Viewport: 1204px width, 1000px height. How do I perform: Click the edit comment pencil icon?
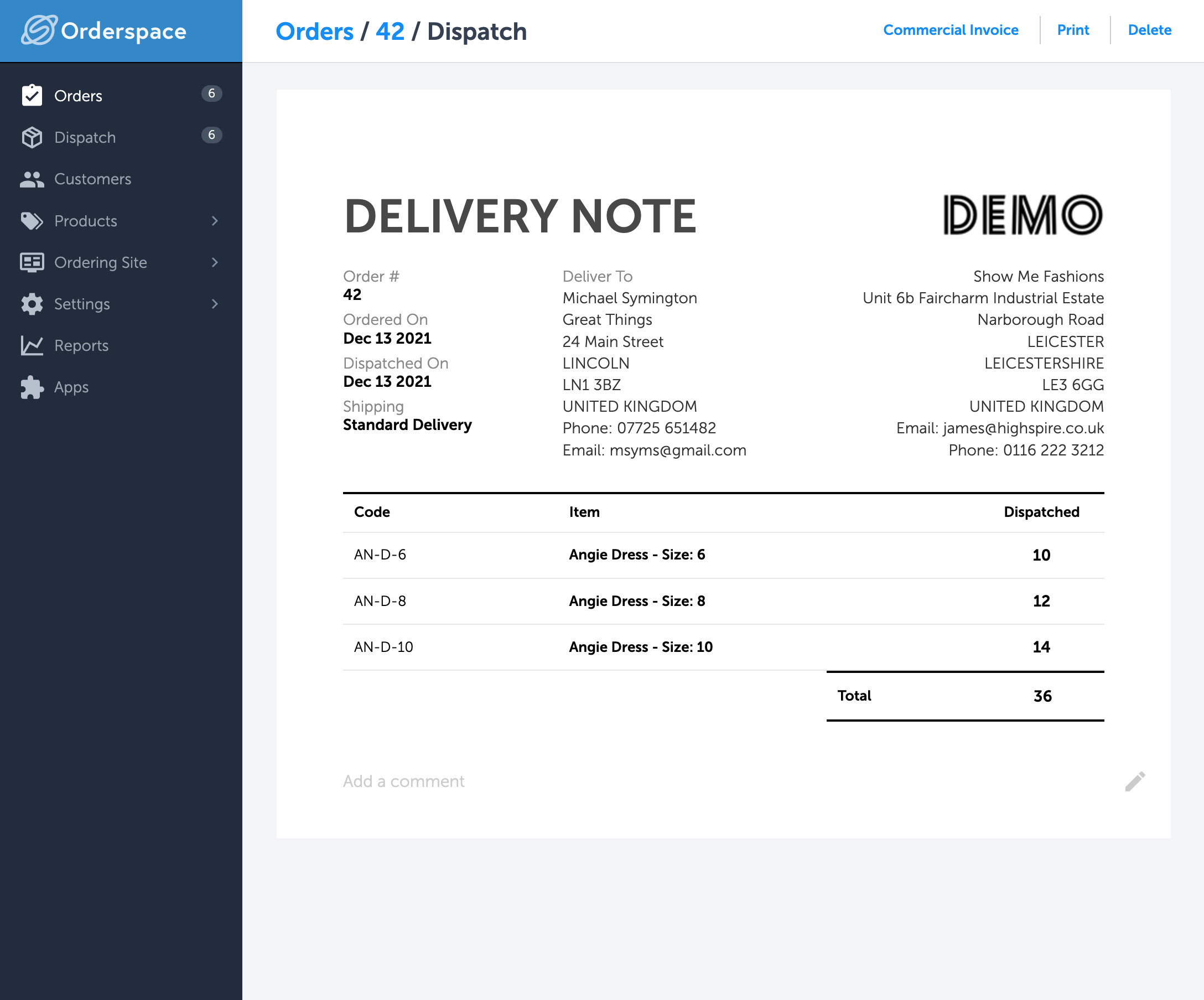[1135, 781]
